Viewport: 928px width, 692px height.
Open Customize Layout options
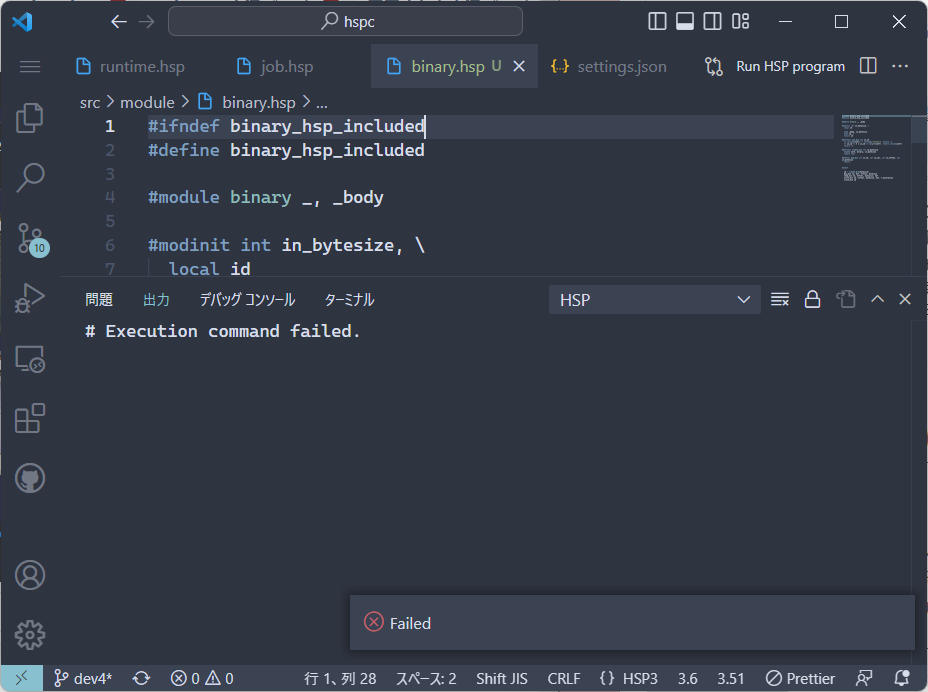(740, 21)
